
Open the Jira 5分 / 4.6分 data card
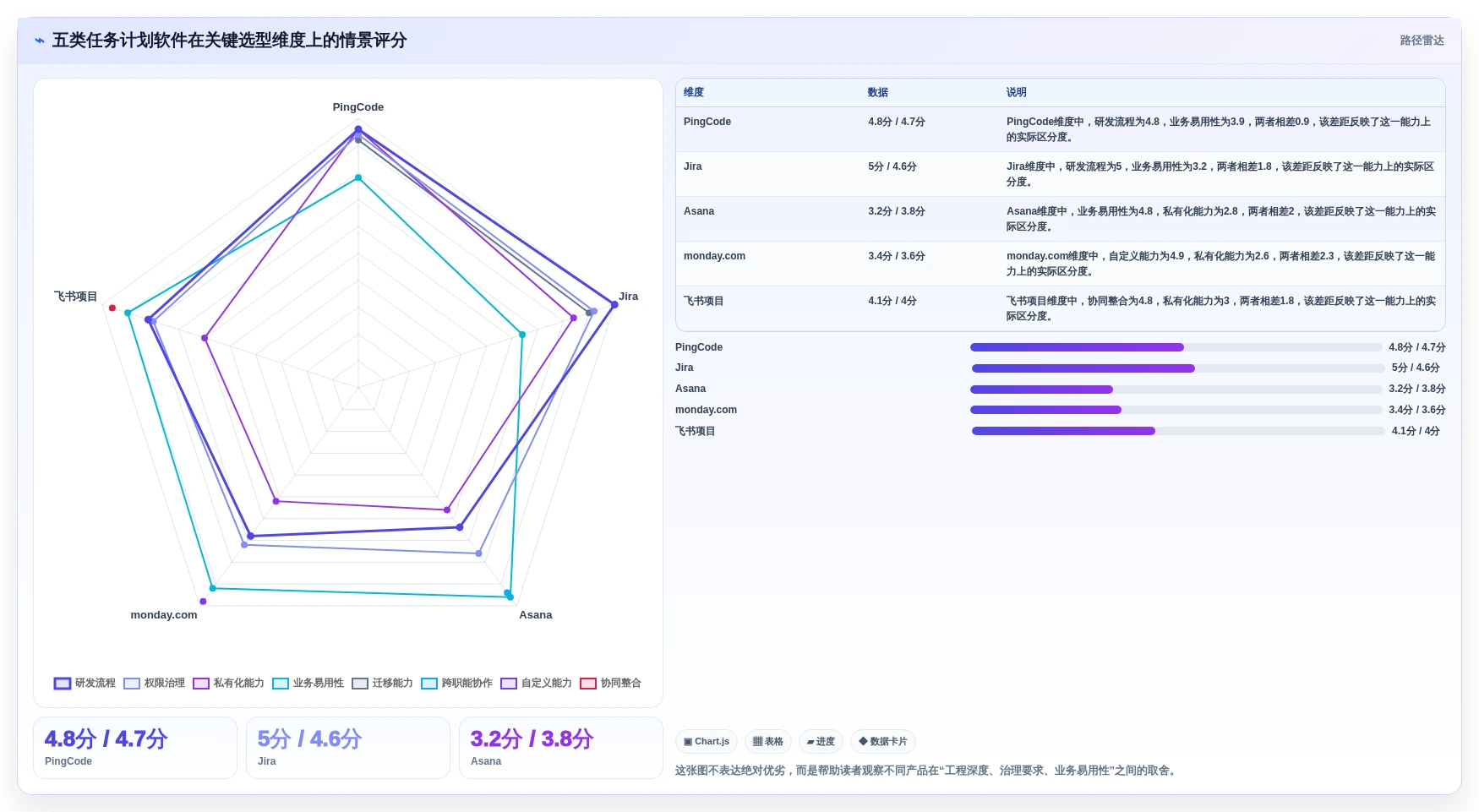(348, 748)
